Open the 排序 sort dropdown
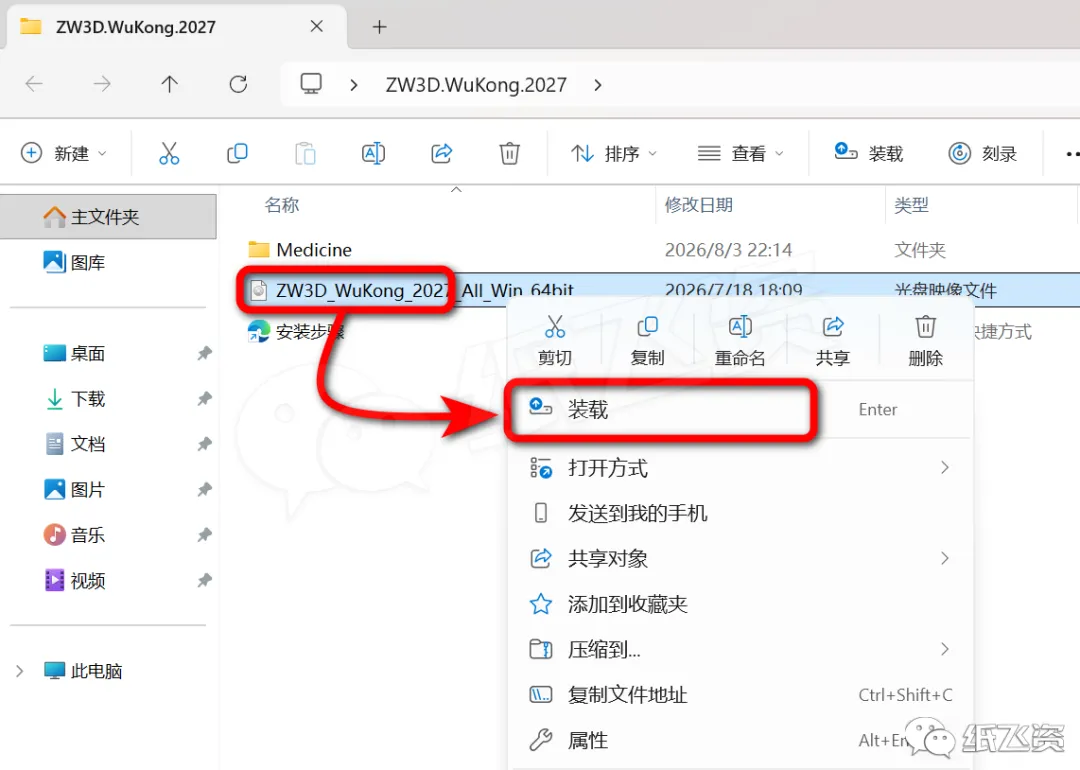Image resolution: width=1080 pixels, height=770 pixels. 614,153
